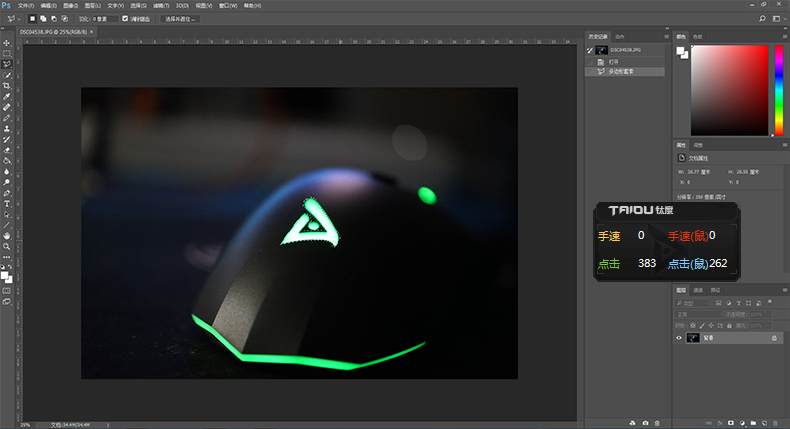This screenshot has width=790, height=429.
Task: Create new group folder icon
Action: [753, 423]
